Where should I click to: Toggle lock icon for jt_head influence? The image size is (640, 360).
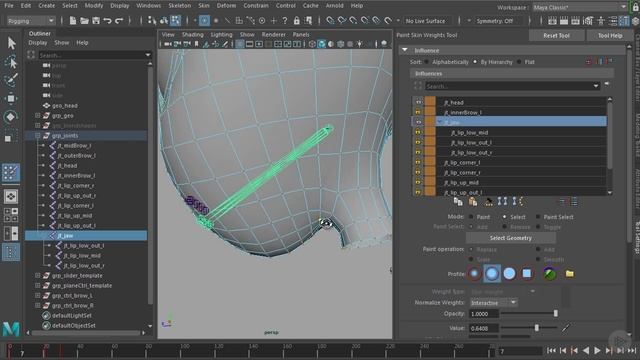pyautogui.click(x=418, y=102)
